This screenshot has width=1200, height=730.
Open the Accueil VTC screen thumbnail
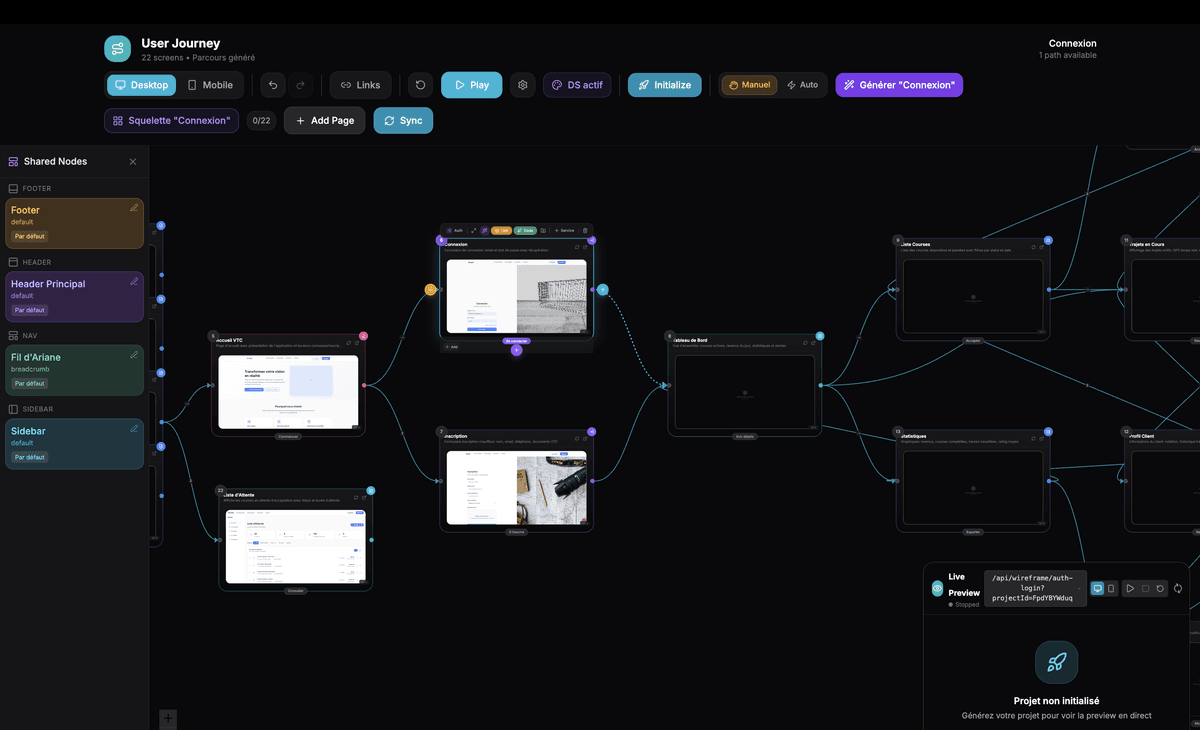pos(288,391)
